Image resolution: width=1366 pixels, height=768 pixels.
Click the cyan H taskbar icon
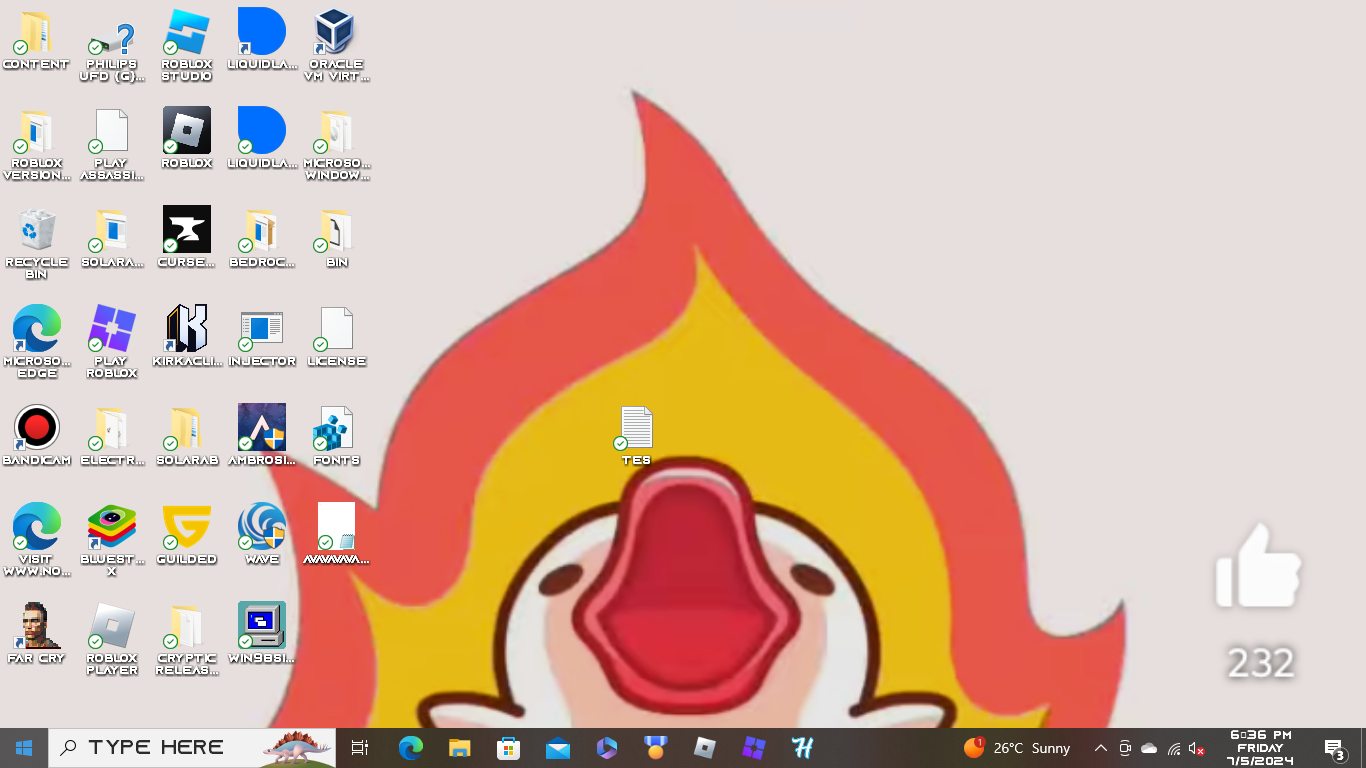point(802,748)
